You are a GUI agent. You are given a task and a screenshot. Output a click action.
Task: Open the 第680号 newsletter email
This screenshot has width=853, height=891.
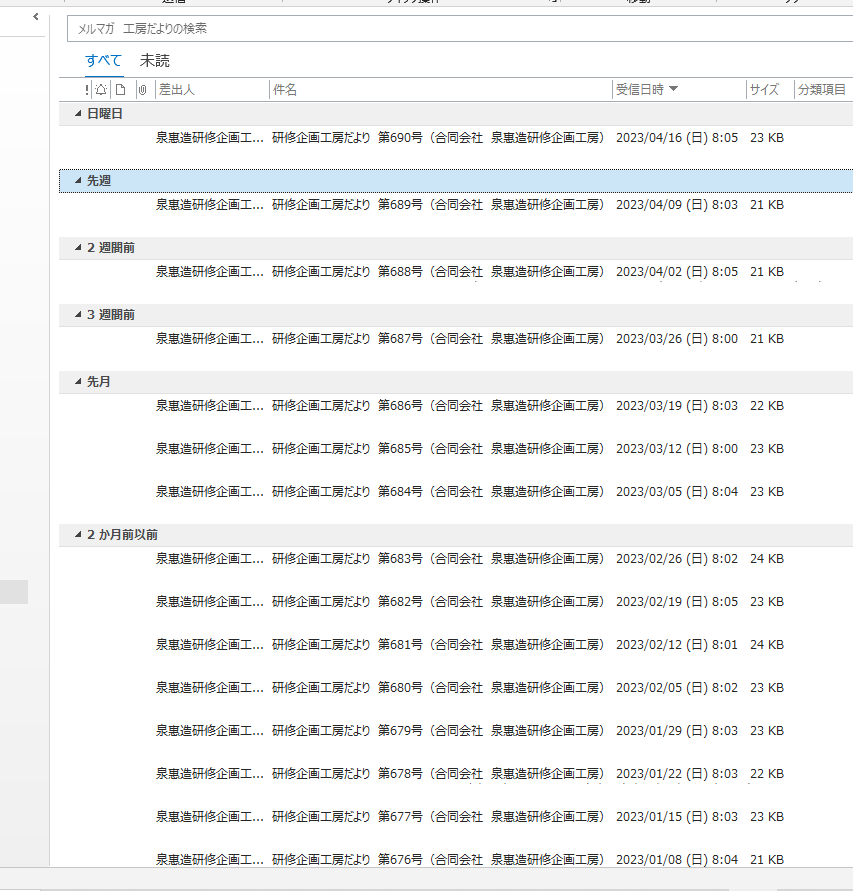pos(456,688)
